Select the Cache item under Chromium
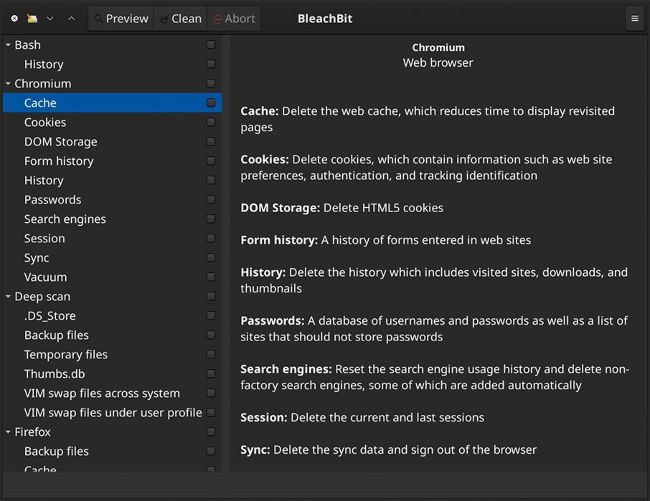The width and height of the screenshot is (650, 501). (40, 103)
